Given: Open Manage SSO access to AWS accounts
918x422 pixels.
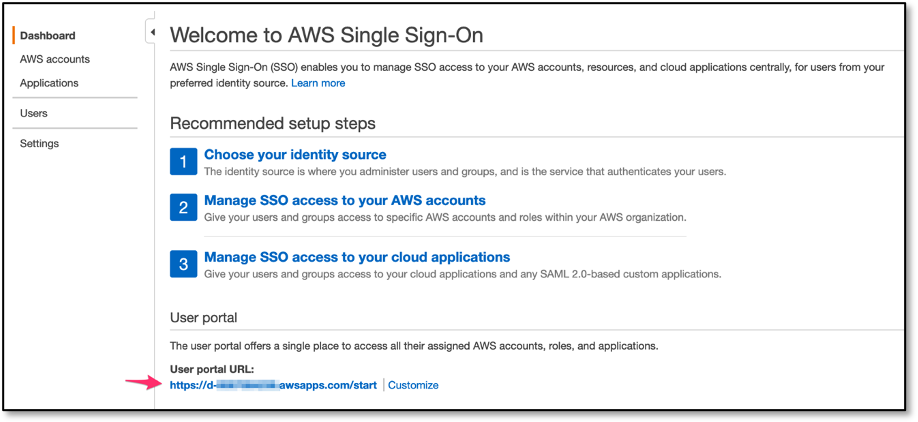Looking at the screenshot, I should click(x=345, y=200).
